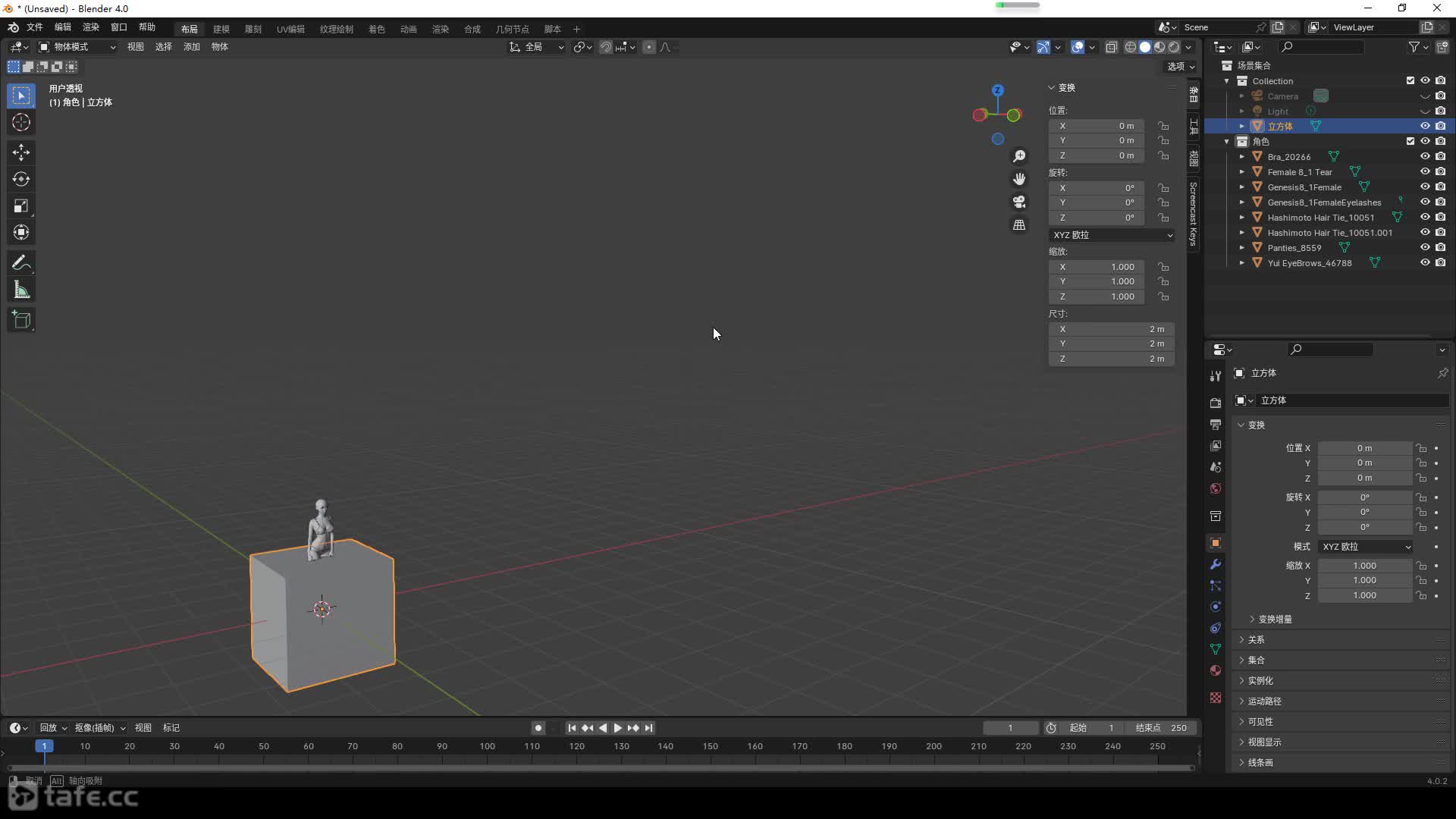
Task: Open the 物体模式 mode dropdown
Action: click(x=77, y=47)
